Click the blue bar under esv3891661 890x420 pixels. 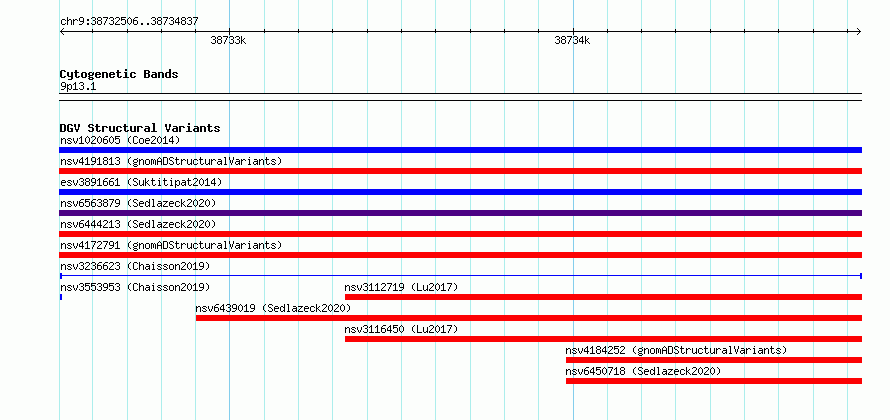point(460,192)
